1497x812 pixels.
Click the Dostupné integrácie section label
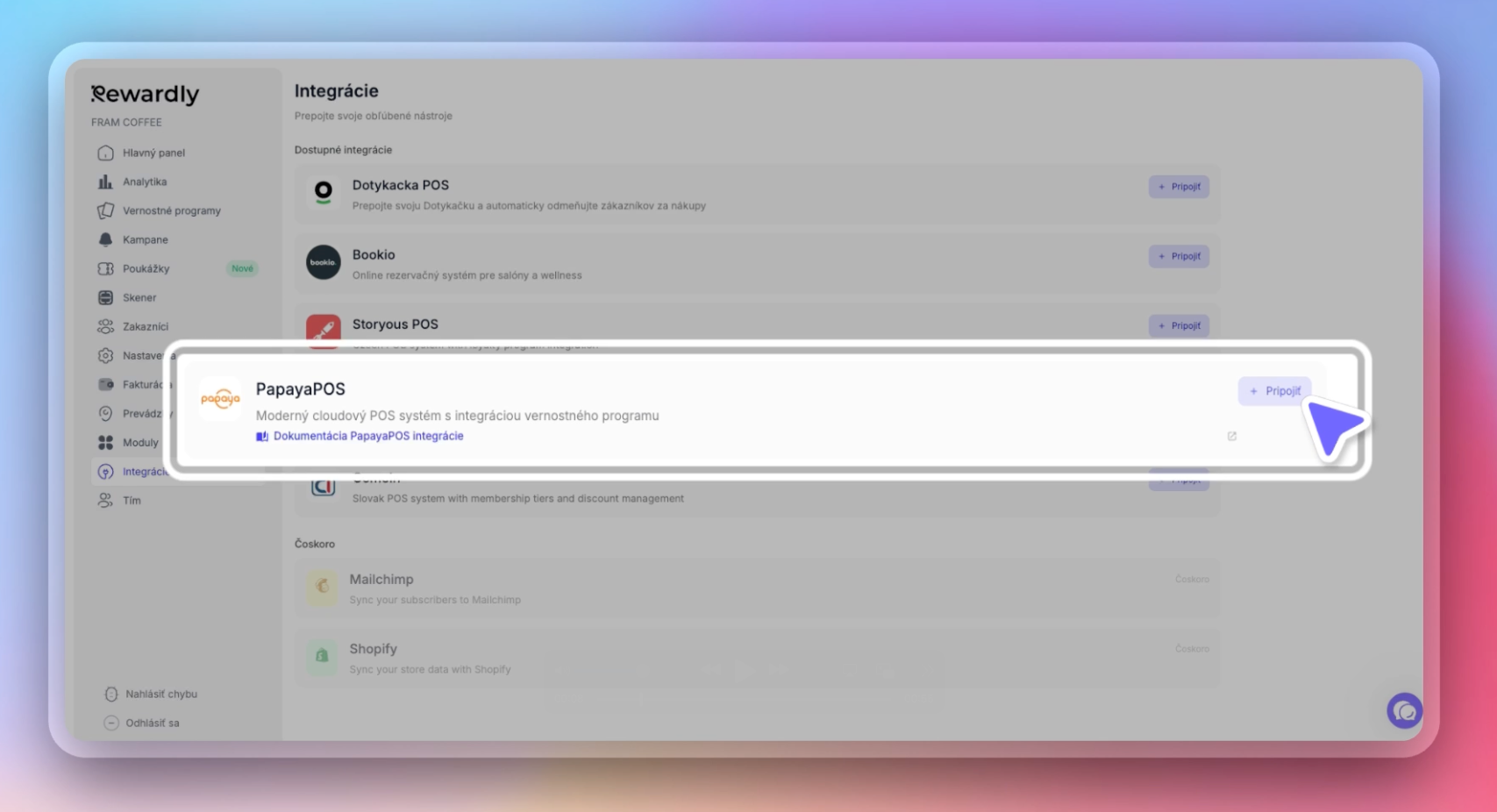point(343,150)
